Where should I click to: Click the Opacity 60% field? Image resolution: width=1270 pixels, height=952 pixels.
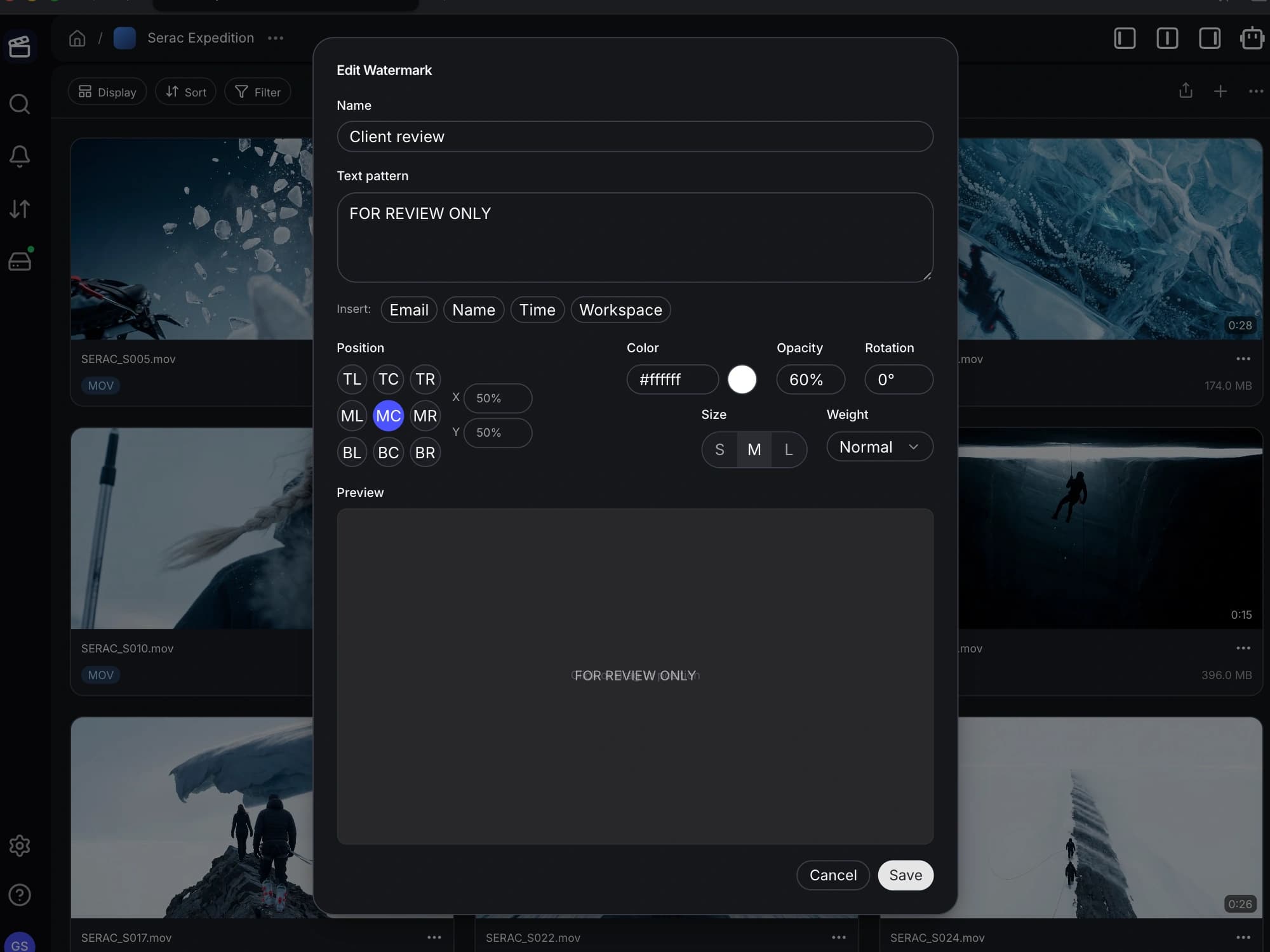point(810,380)
